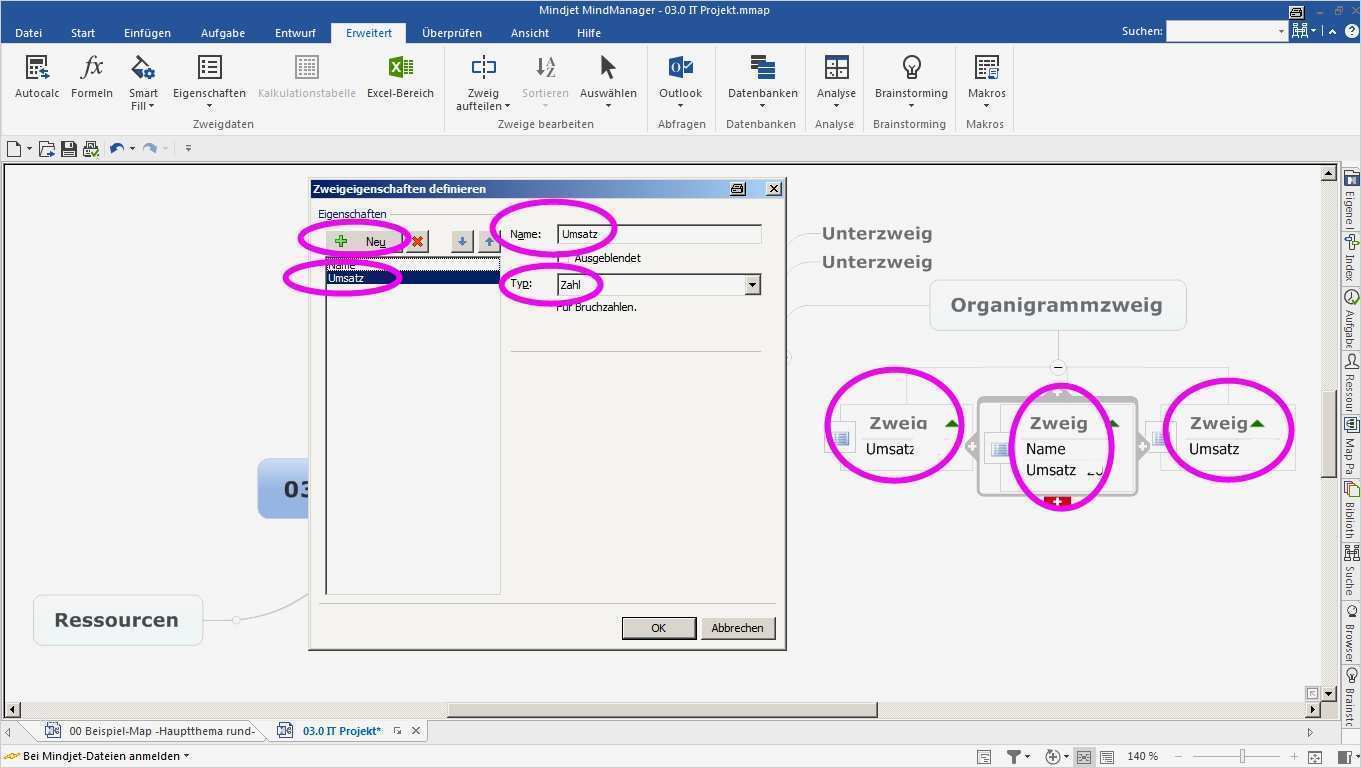Image resolution: width=1361 pixels, height=768 pixels.
Task: Move the selected property up in the list
Action: click(489, 241)
